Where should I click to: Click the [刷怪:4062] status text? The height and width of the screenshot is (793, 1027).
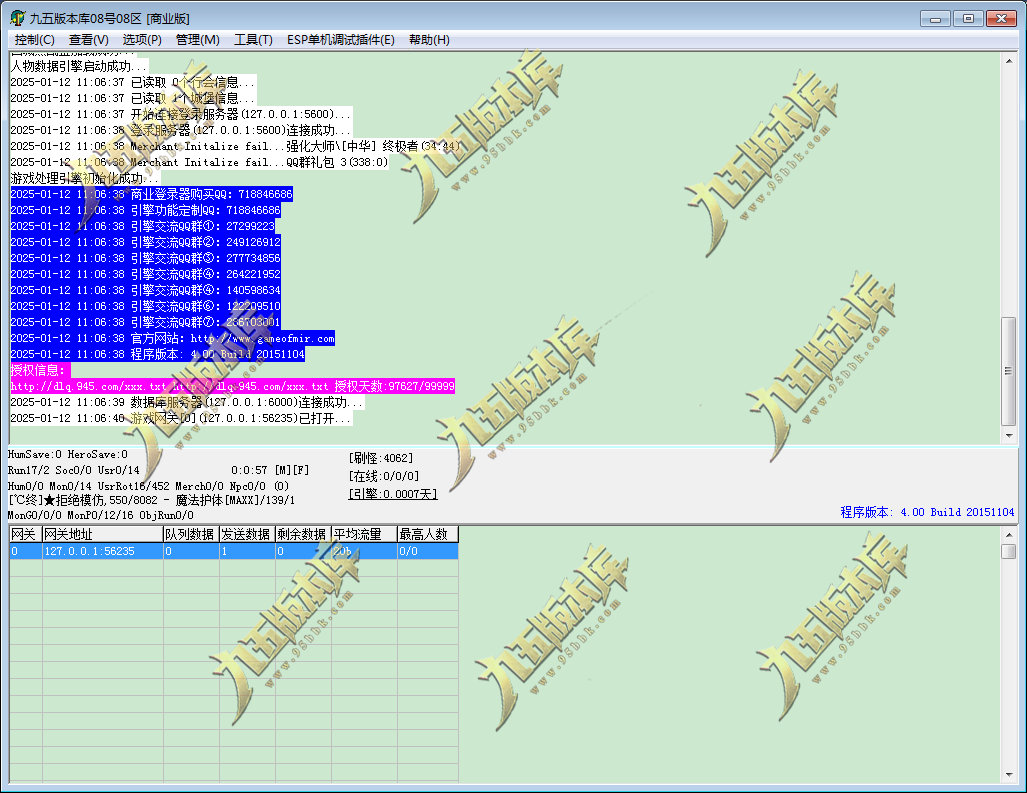coord(381,458)
